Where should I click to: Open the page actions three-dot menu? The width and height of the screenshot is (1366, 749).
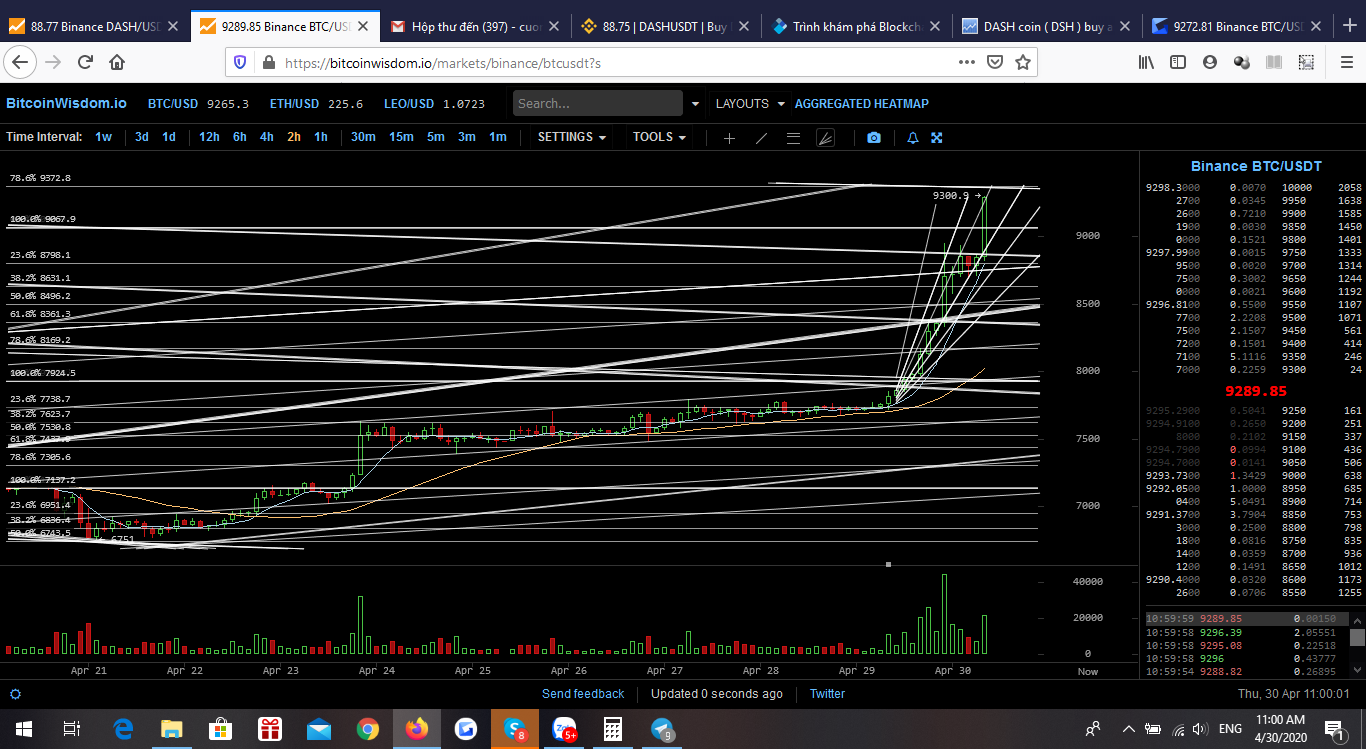[966, 62]
